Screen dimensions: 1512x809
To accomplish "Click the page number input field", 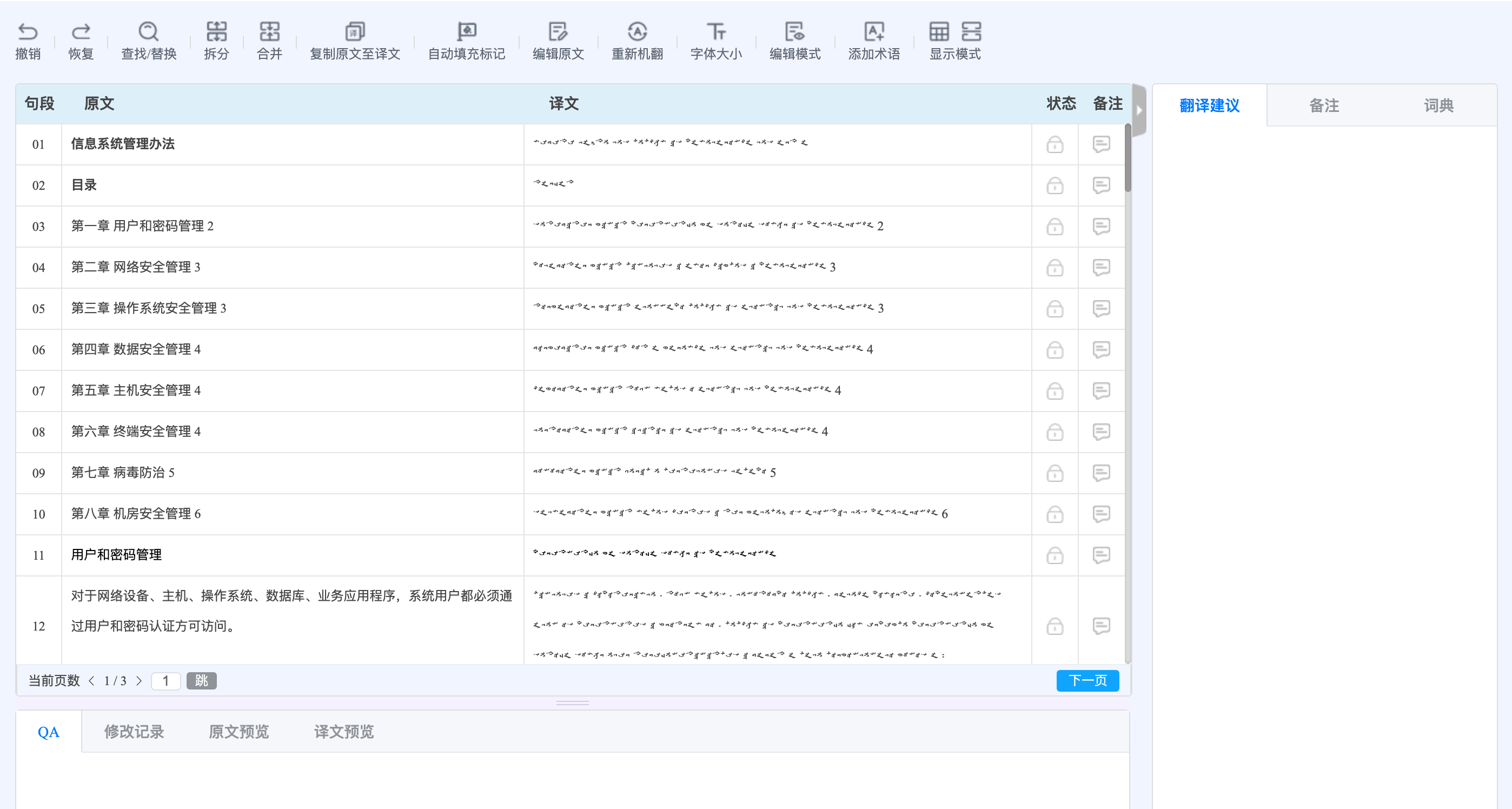I will pyautogui.click(x=165, y=681).
